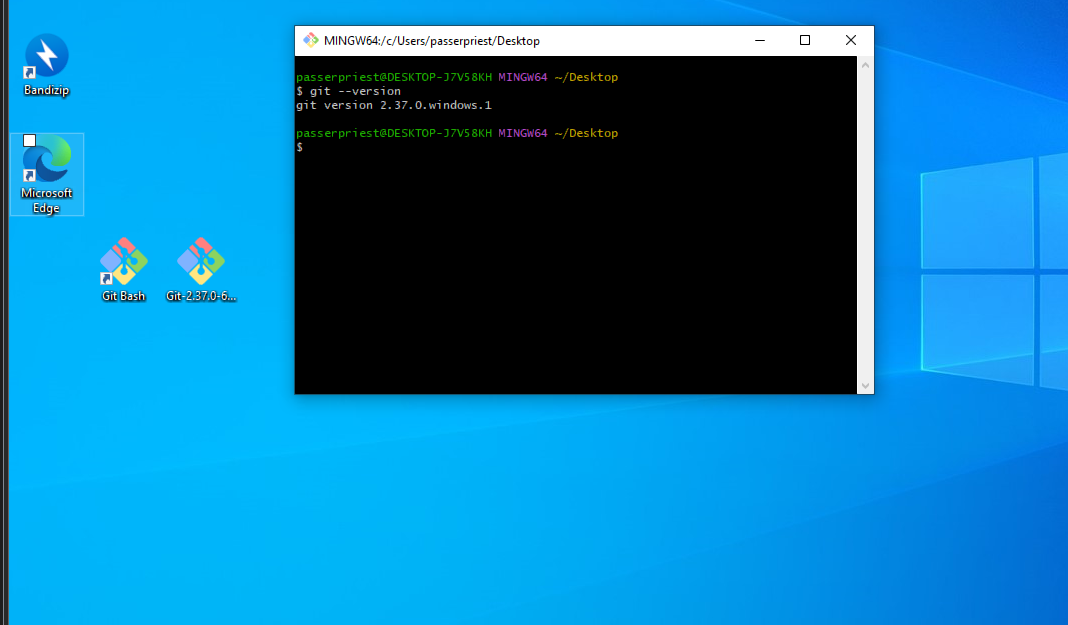Select the Microsoft Edge desktop icon
The height and width of the screenshot is (625, 1068).
(46, 161)
